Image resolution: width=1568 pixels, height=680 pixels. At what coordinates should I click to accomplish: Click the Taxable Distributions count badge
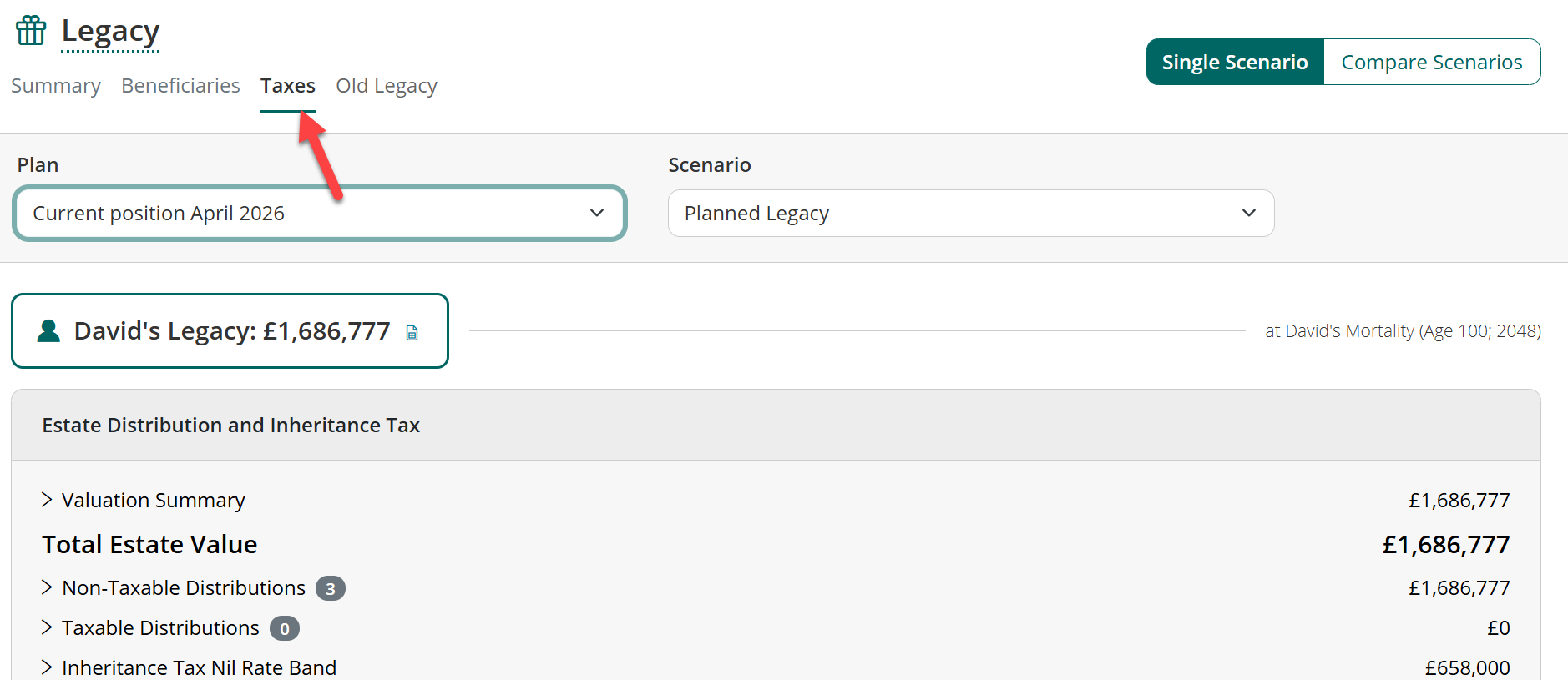pyautogui.click(x=284, y=629)
